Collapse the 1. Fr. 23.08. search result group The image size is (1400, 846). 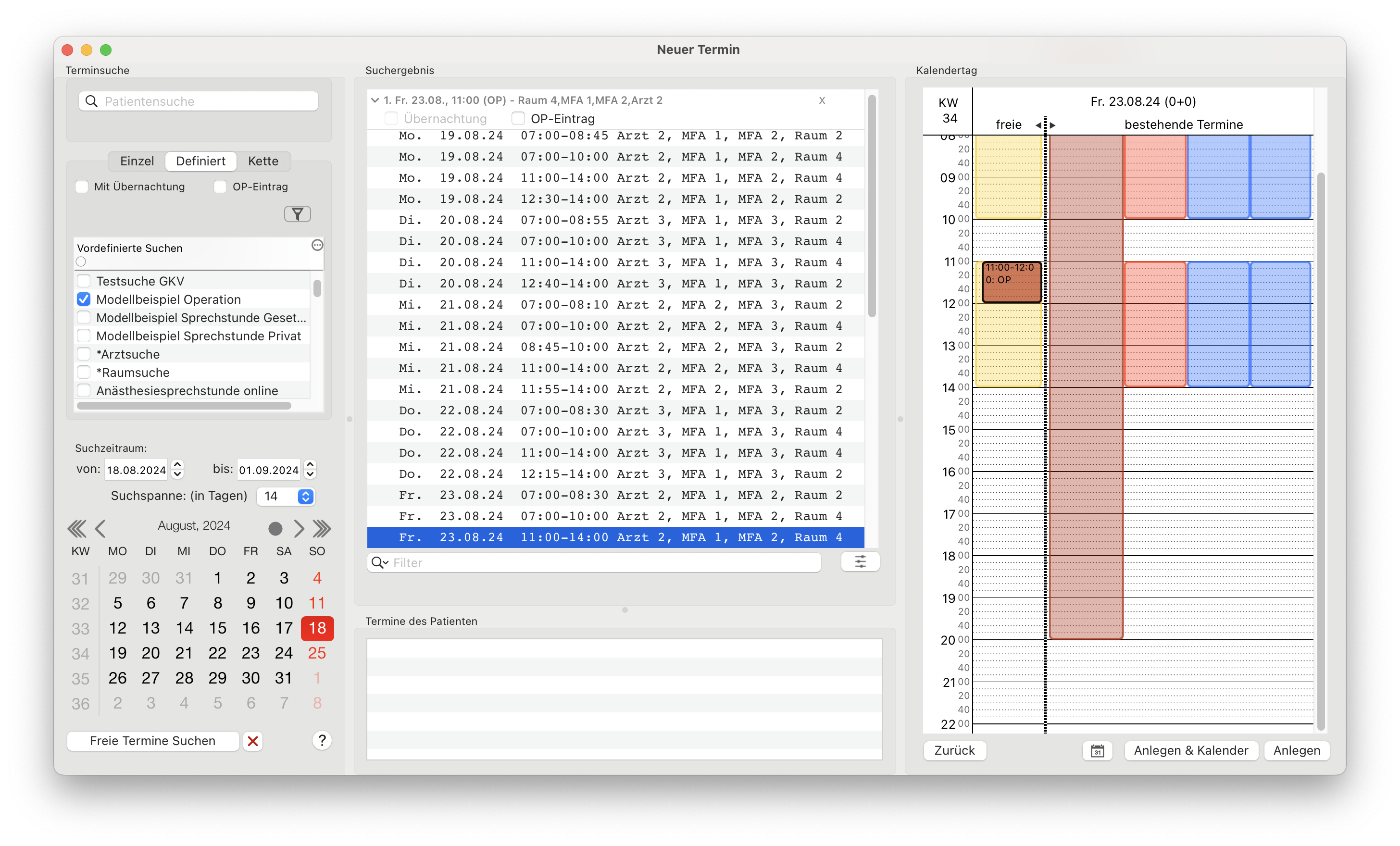pos(375,100)
